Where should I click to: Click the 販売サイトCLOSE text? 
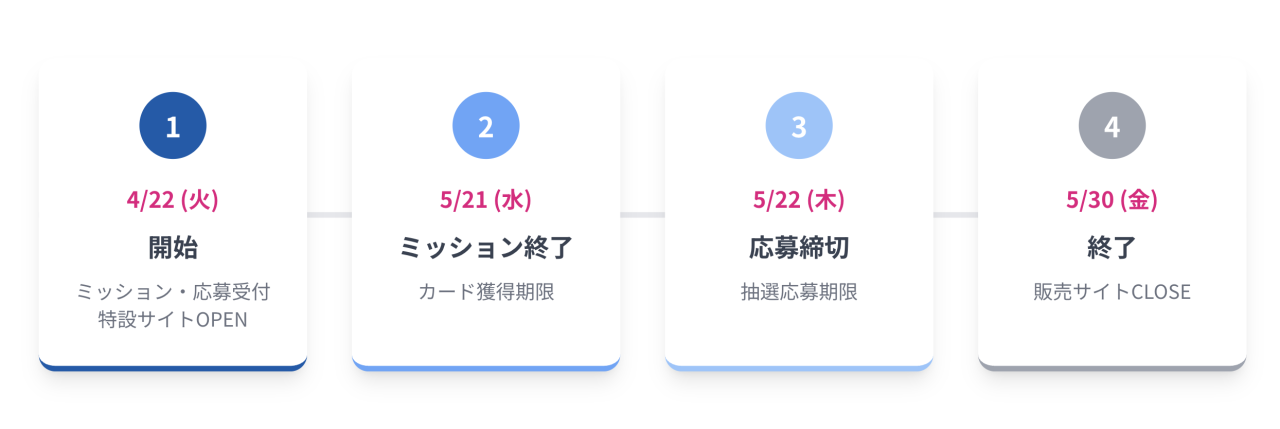coord(1112,292)
